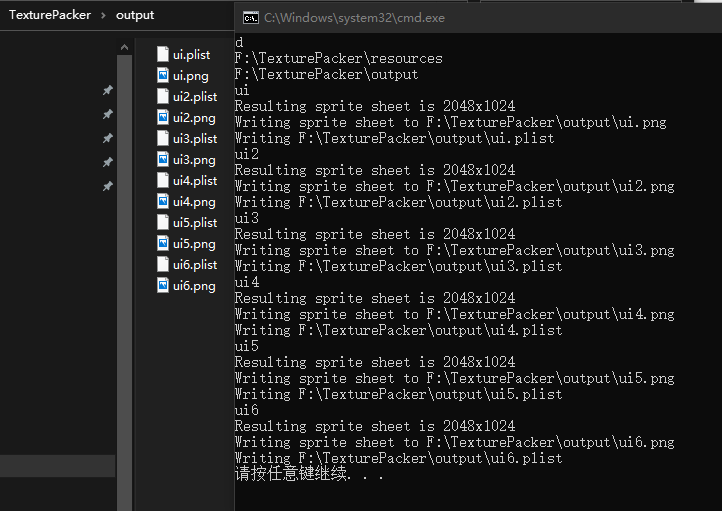Viewport: 722px width, 511px height.
Task: Click the Writing ...\output\ui4.plist console line
Action: coord(398,330)
